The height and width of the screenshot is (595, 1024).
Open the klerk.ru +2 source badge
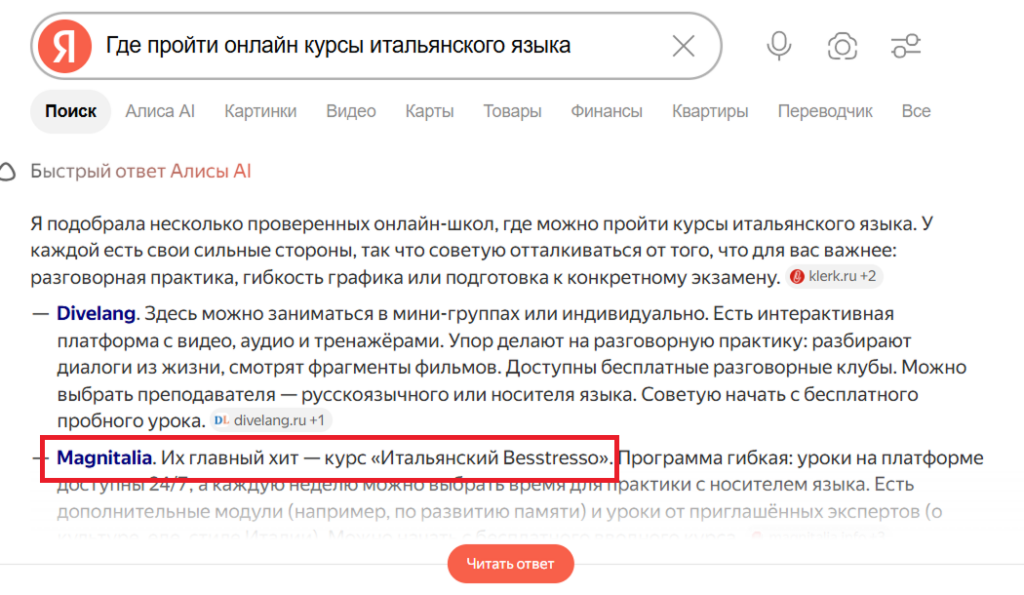coord(835,276)
